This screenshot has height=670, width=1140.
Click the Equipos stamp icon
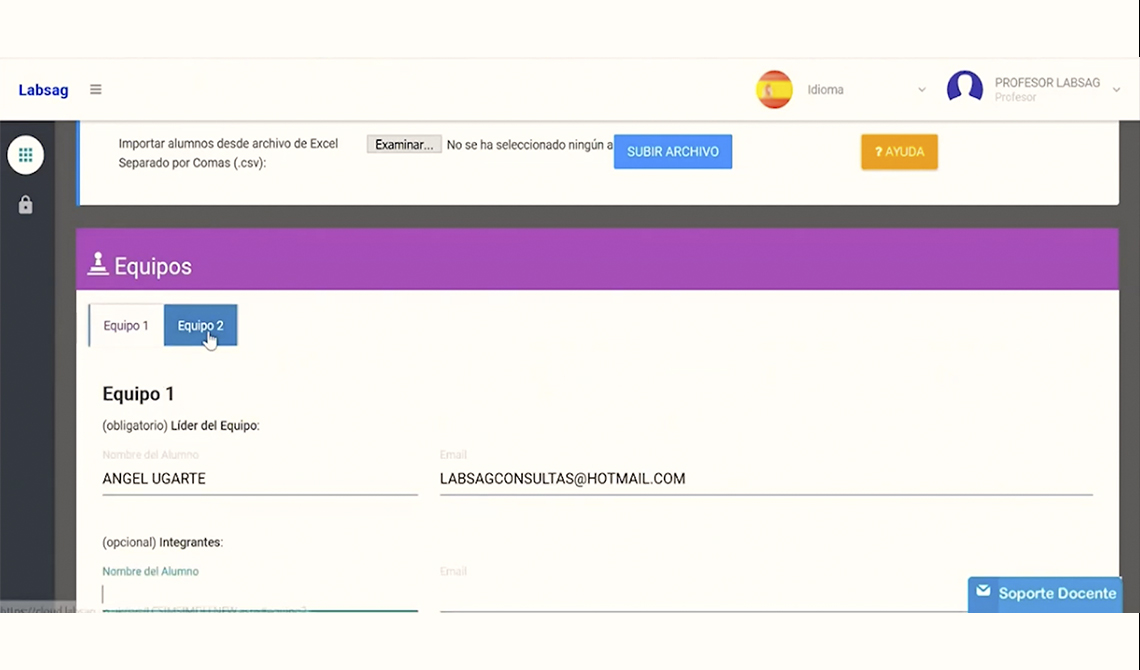pyautogui.click(x=97, y=265)
